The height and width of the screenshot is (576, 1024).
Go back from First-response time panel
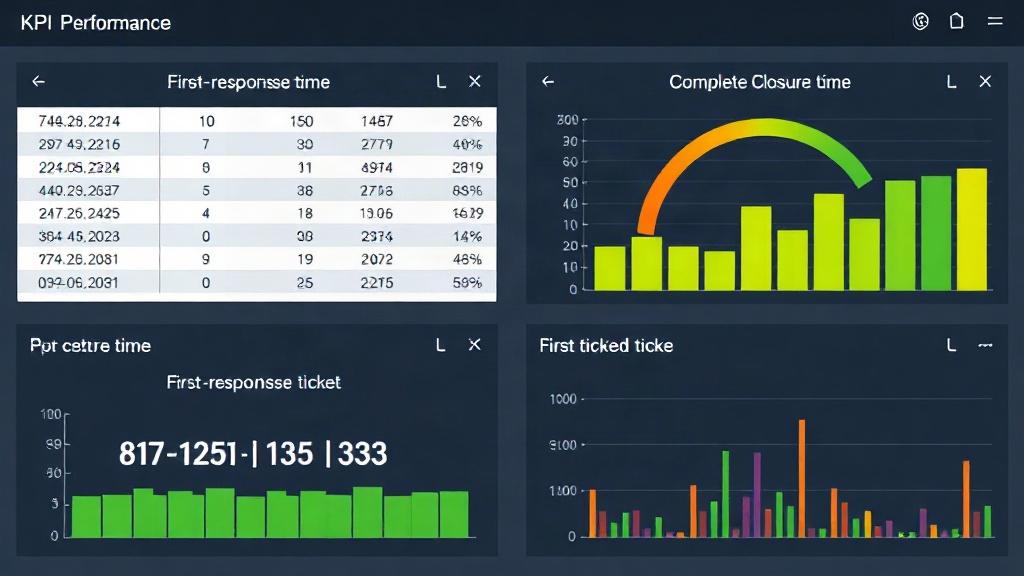click(39, 82)
